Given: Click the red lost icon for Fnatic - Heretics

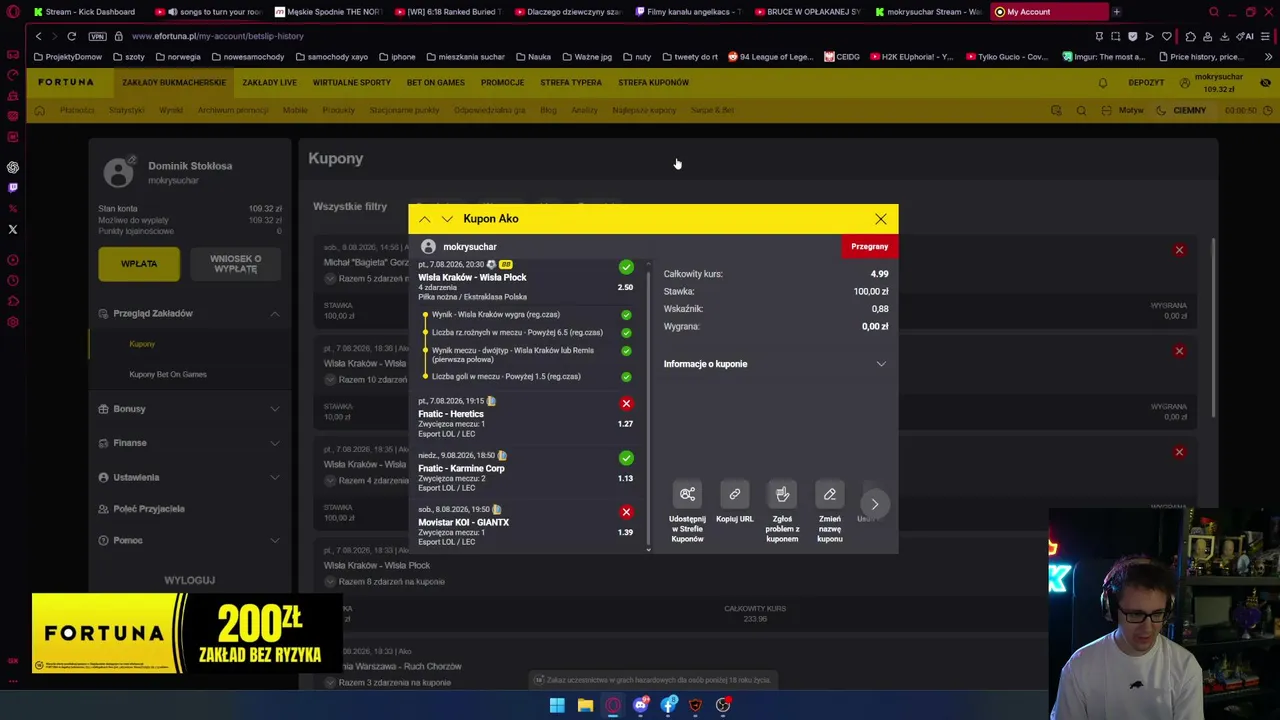Looking at the screenshot, I should (626, 403).
